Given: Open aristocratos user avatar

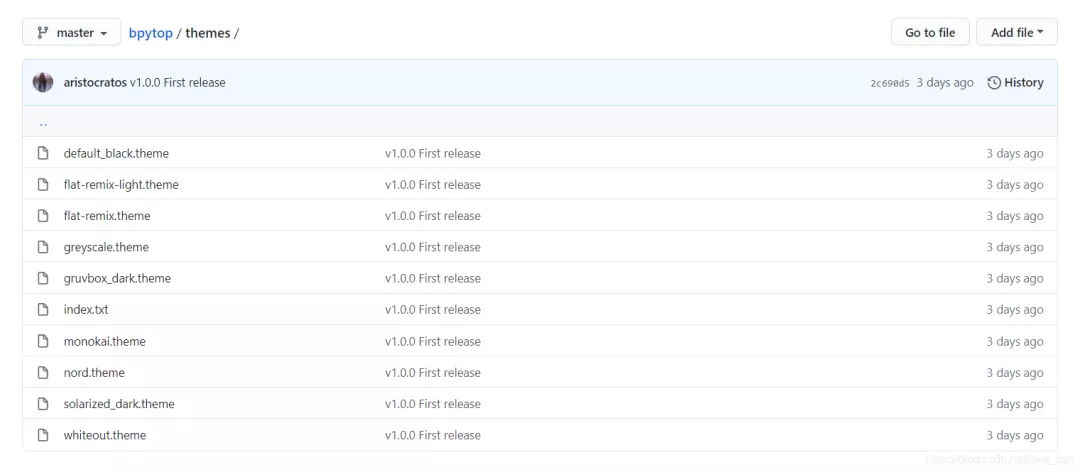Looking at the screenshot, I should [43, 83].
